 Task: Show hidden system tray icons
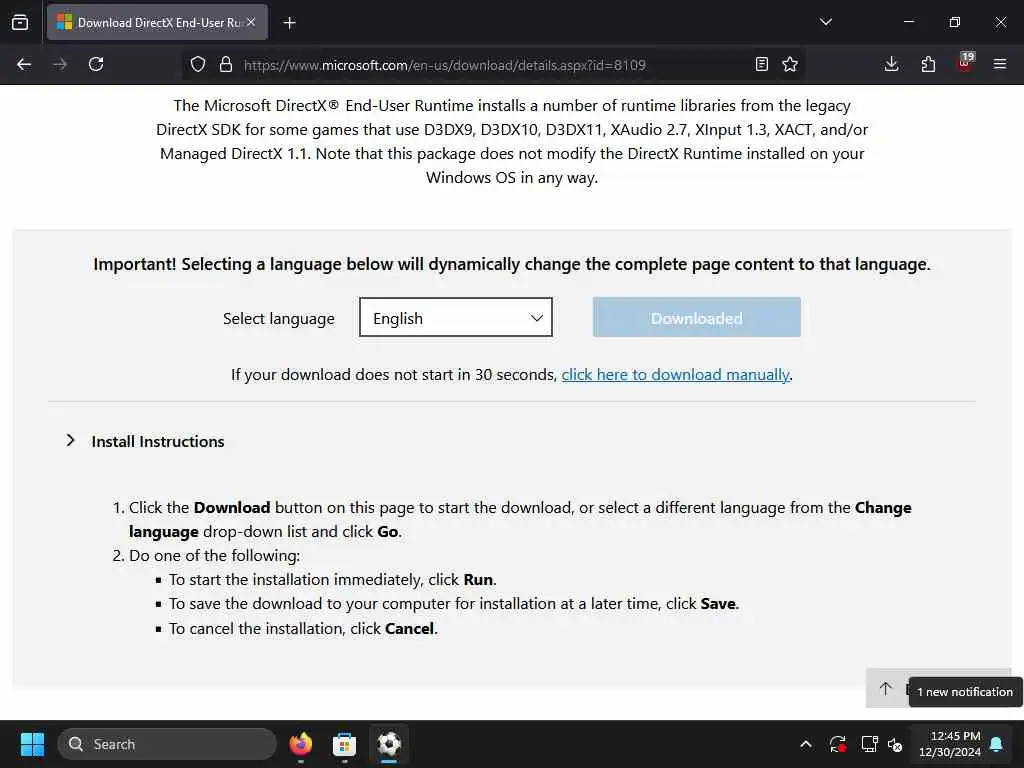tap(806, 744)
